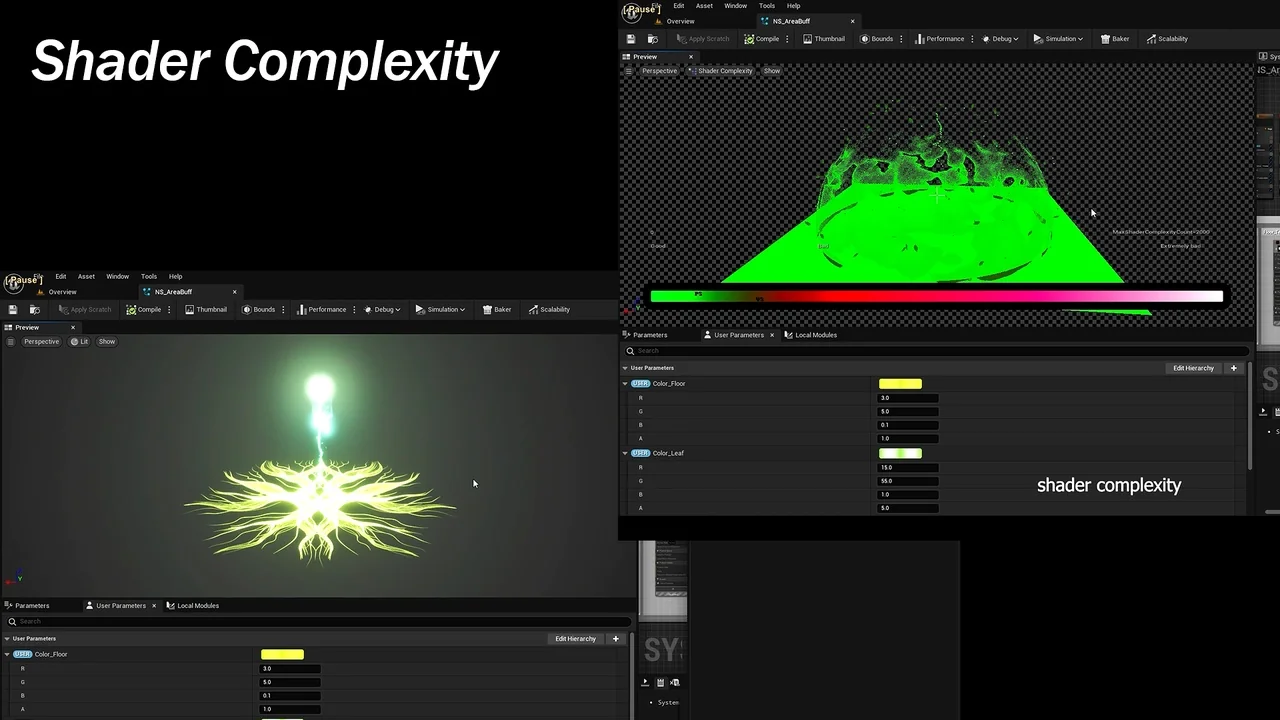Viewport: 1280px width, 720px height.
Task: Click the Search field in upper-right User Parameters
Action: pyautogui.click(x=935, y=351)
